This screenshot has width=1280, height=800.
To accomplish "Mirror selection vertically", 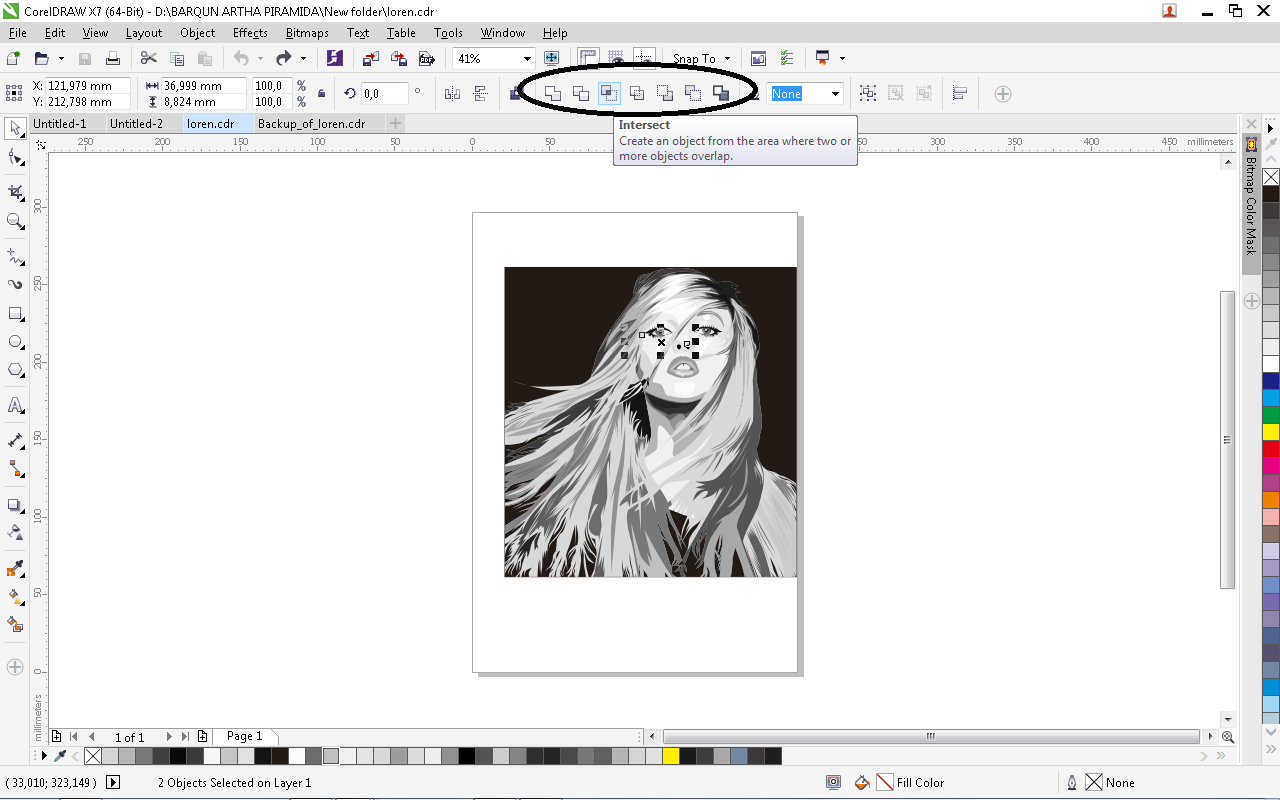I will [x=480, y=93].
